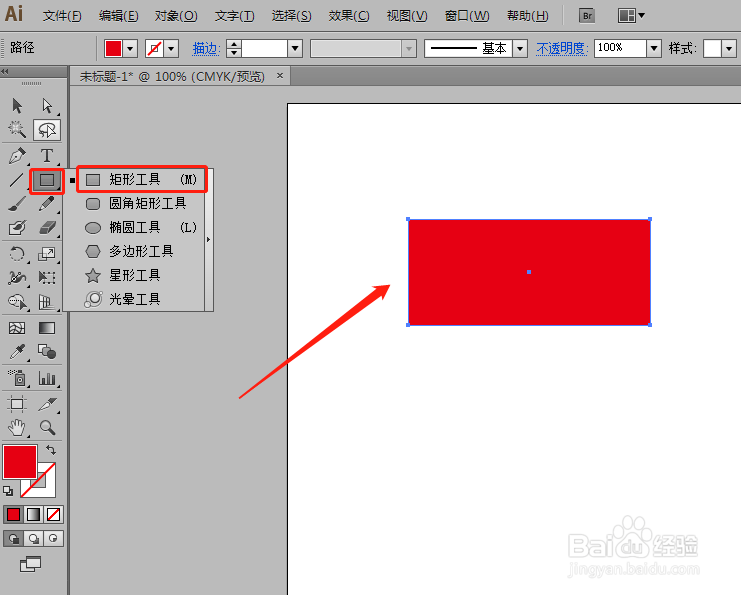Collapse the toolbox with double arrows
Screen dimensions: 741x595
[5, 71]
